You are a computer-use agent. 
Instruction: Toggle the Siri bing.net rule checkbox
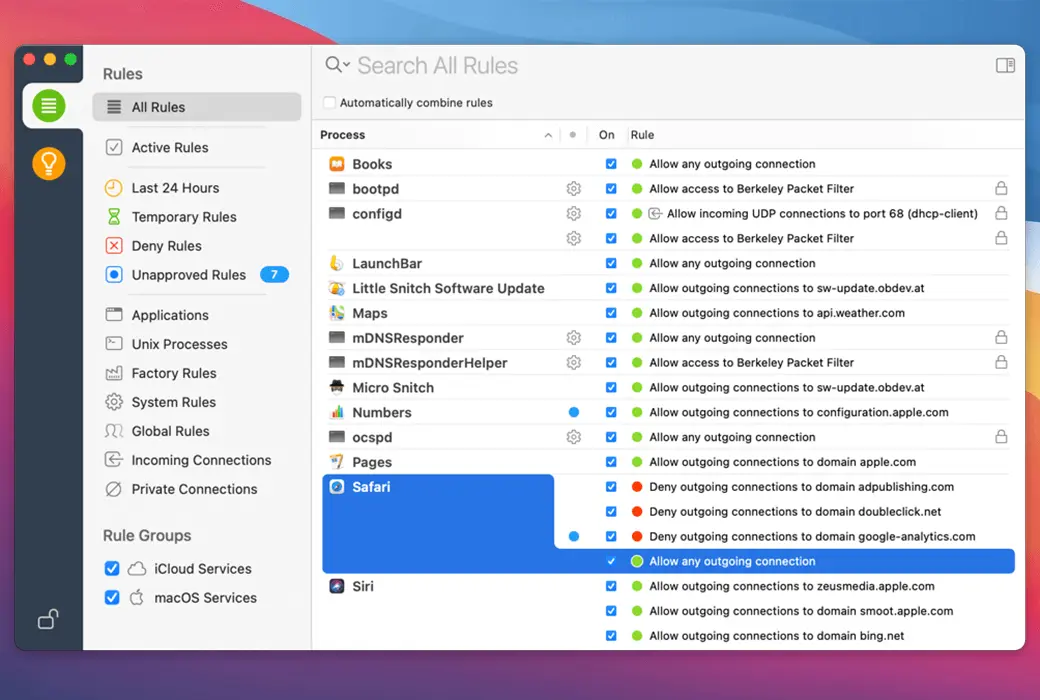[x=611, y=636]
